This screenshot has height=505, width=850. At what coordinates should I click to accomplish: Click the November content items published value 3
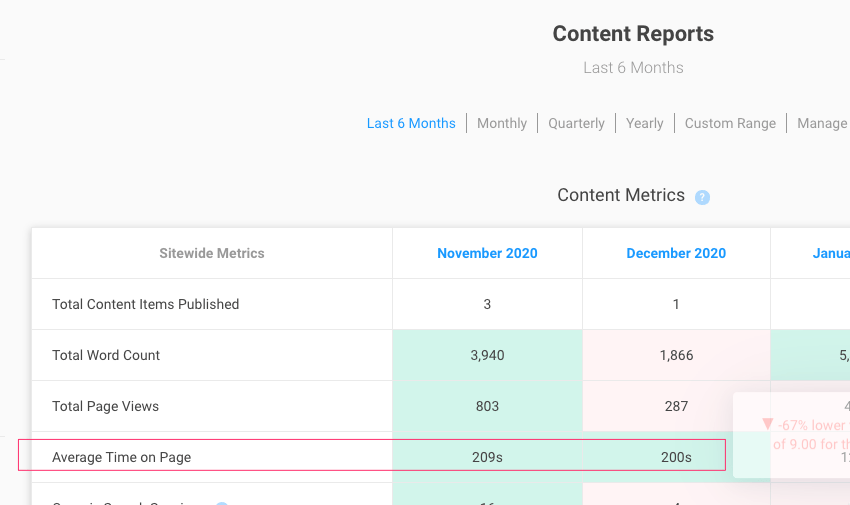click(487, 305)
